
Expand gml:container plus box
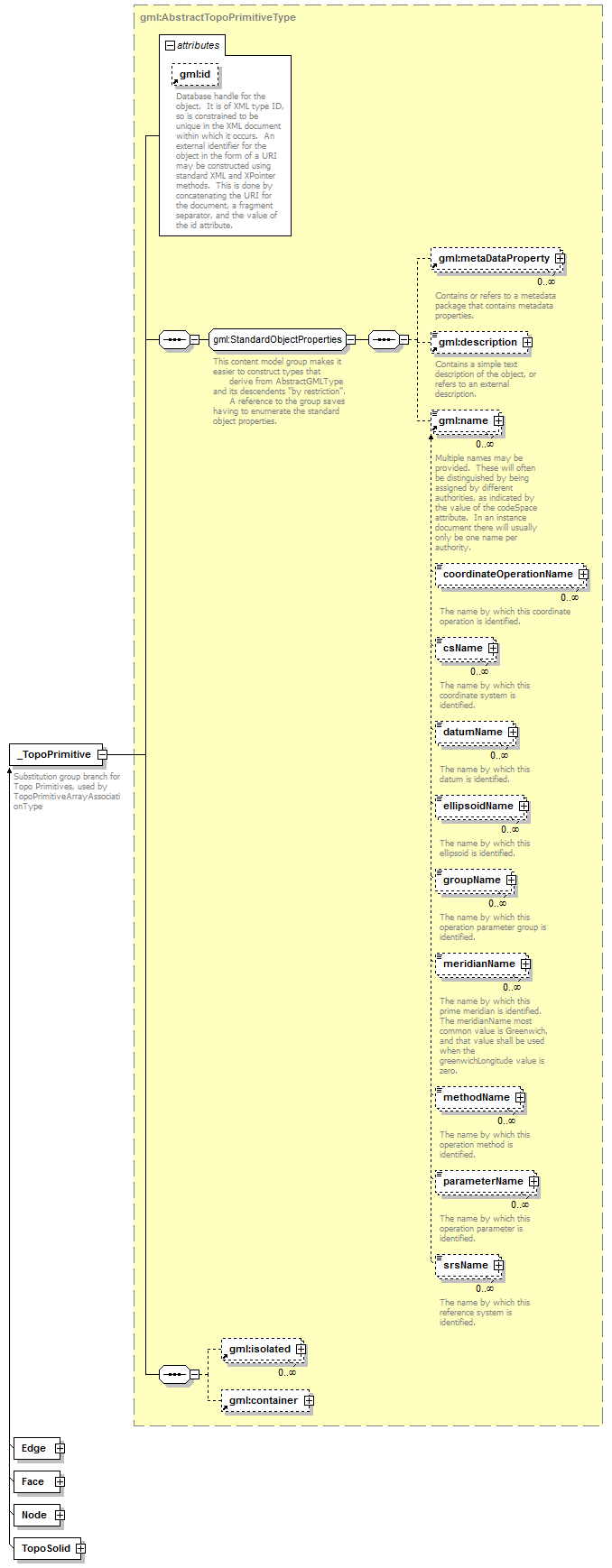pos(309,1401)
